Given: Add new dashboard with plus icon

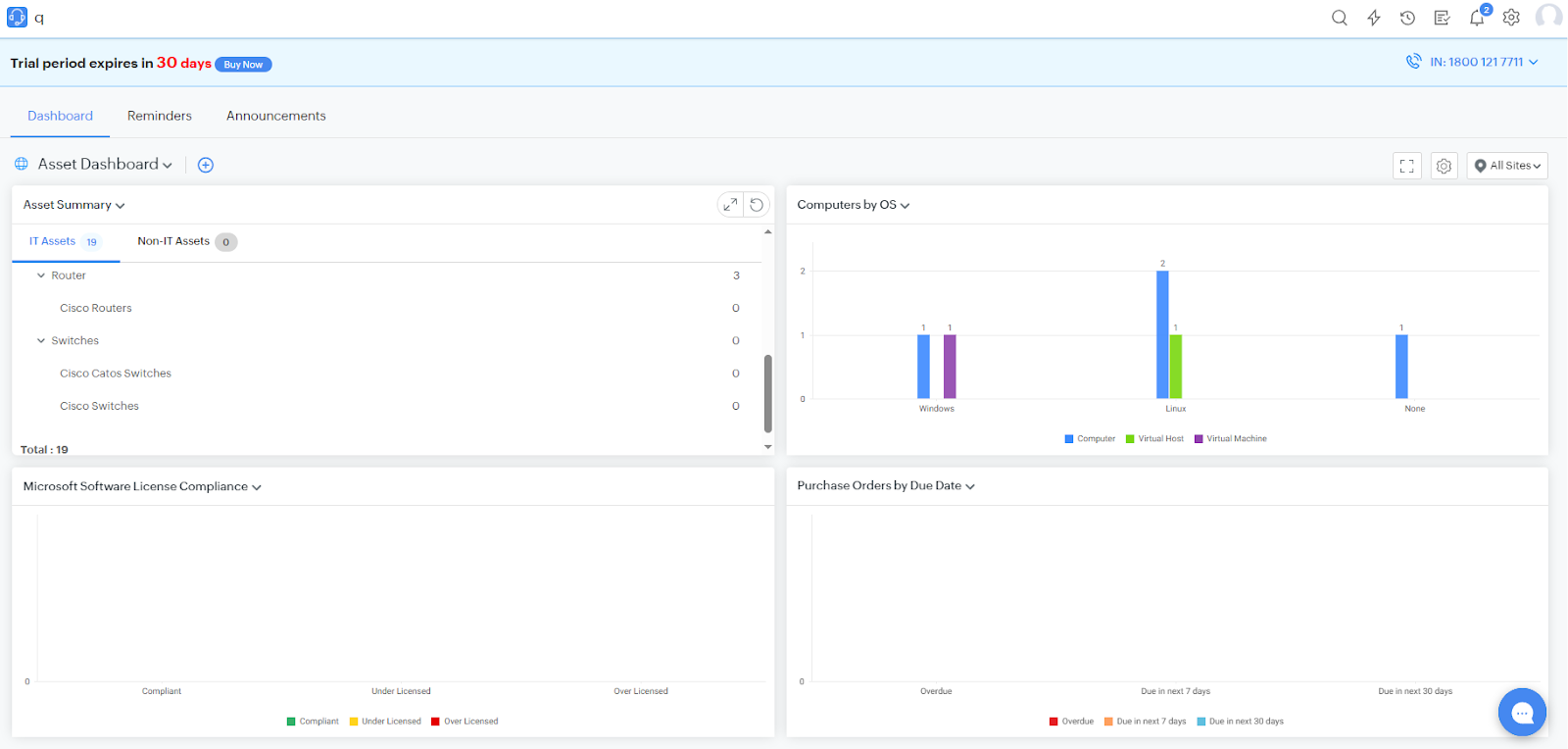Looking at the screenshot, I should click(206, 165).
